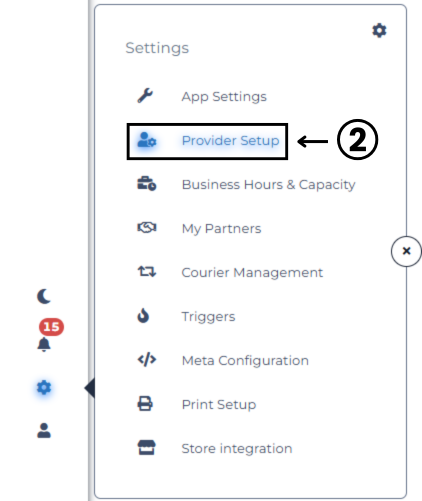
Task: Open Meta Configuration option
Action: [x=245, y=361]
